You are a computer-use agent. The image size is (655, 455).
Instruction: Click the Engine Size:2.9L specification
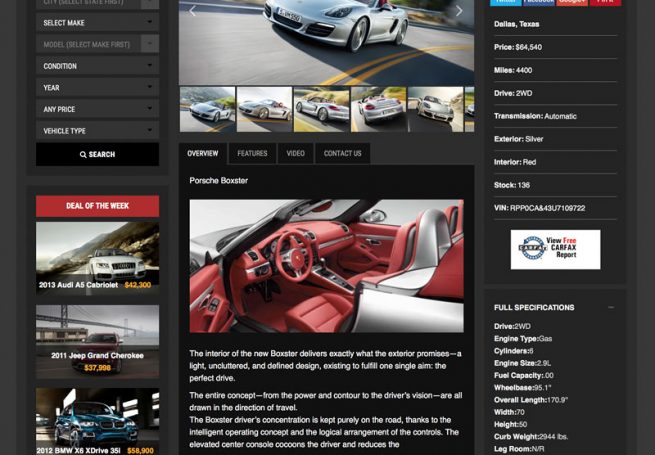[522, 363]
